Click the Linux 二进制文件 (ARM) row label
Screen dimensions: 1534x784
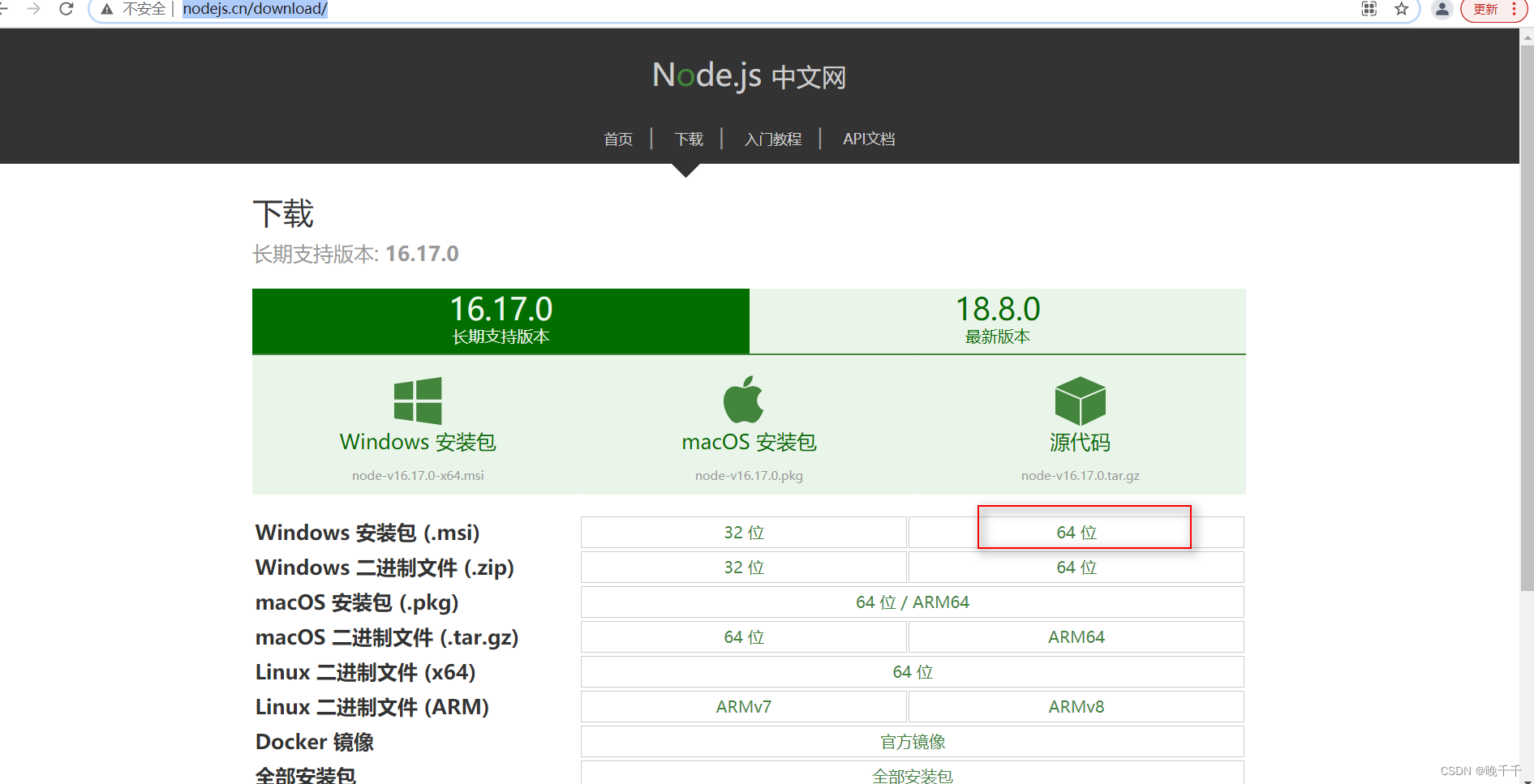pyautogui.click(x=372, y=707)
